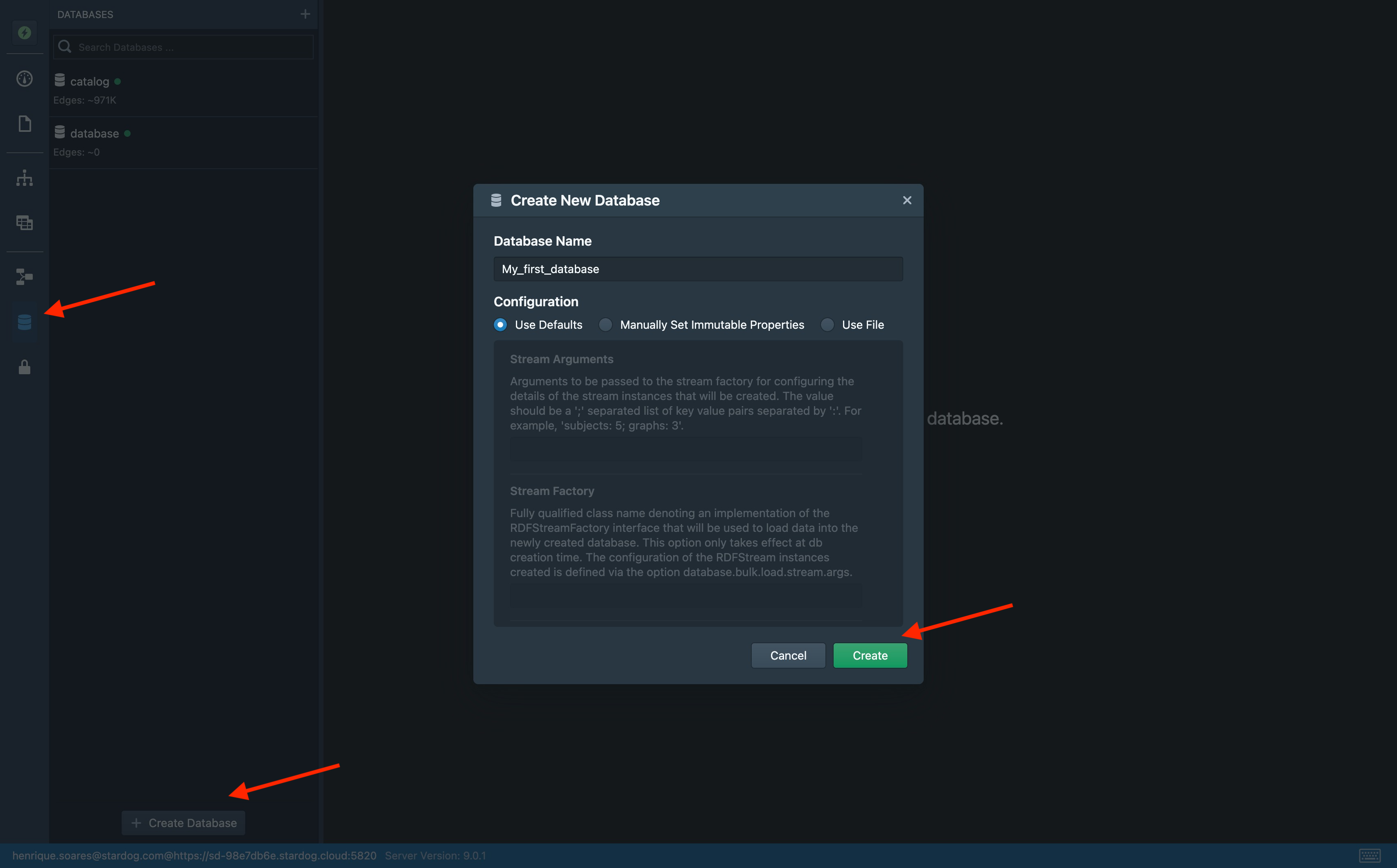
Task: Click the plus icon beside DATABASES header
Action: click(x=305, y=14)
